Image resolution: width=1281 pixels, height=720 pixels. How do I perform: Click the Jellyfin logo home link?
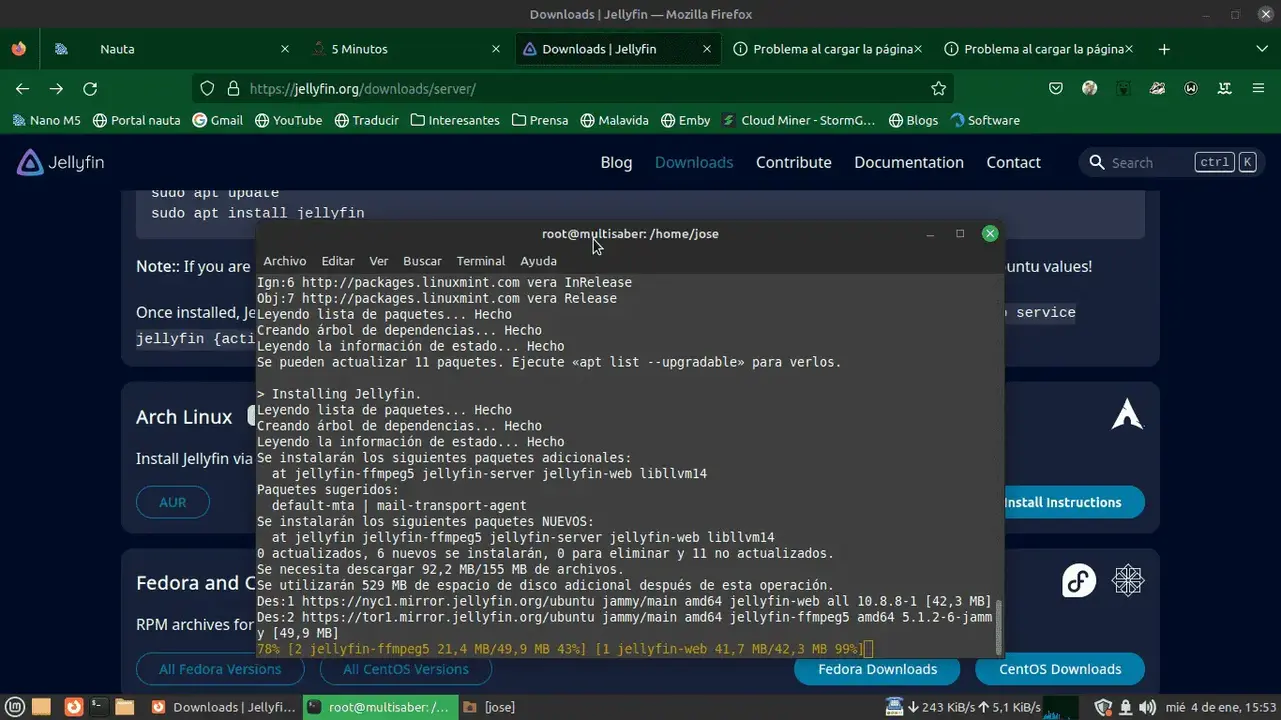tap(60, 162)
